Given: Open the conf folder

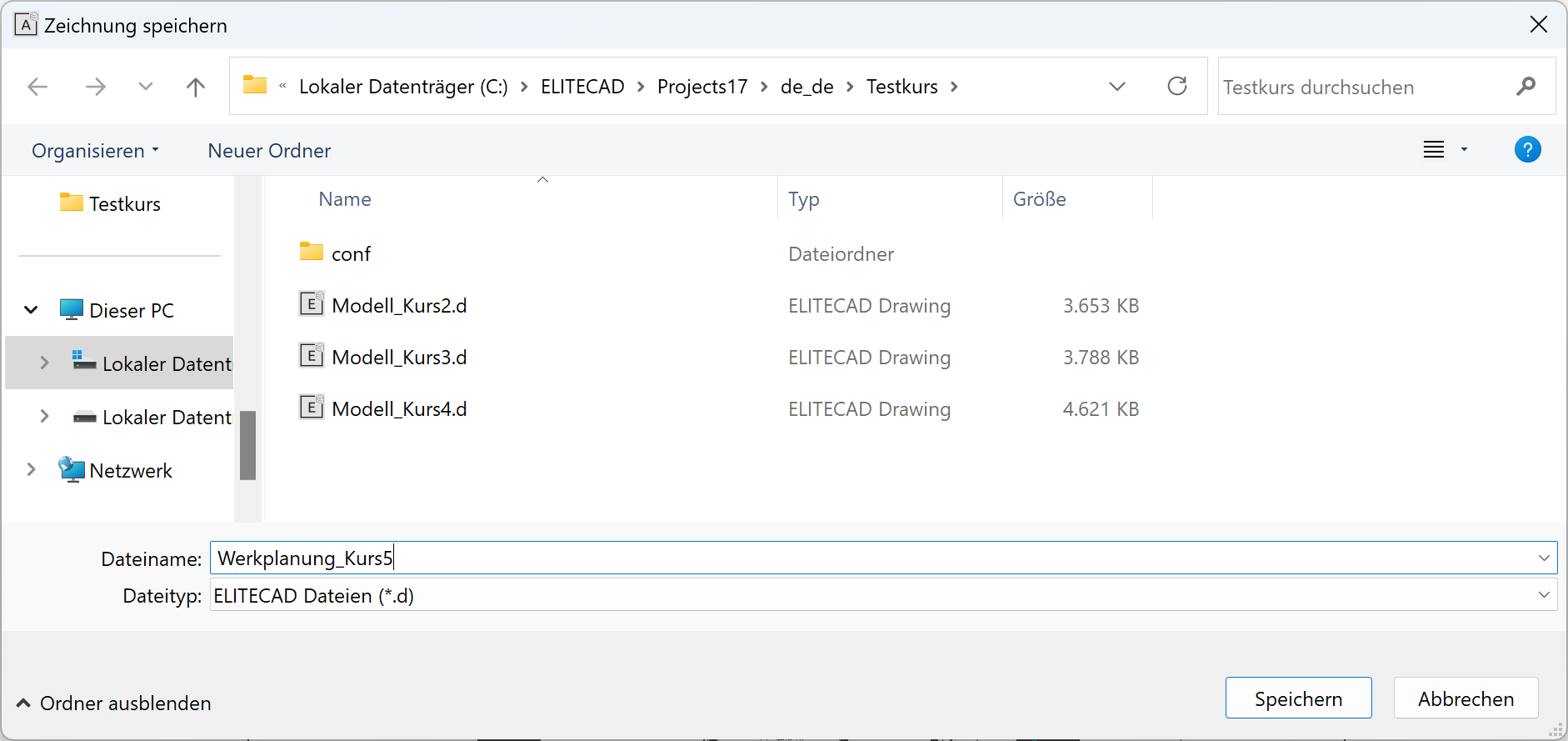Looking at the screenshot, I should 351,254.
